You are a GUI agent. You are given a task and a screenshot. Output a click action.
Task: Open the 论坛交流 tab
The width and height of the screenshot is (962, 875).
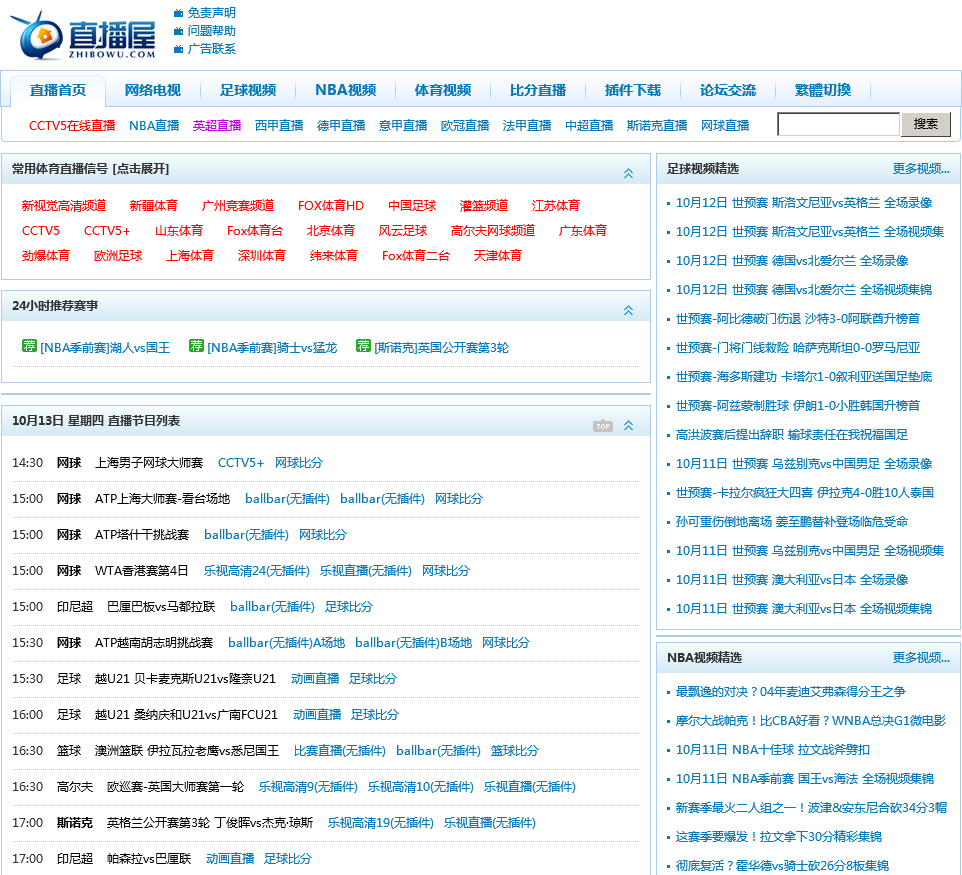(728, 90)
